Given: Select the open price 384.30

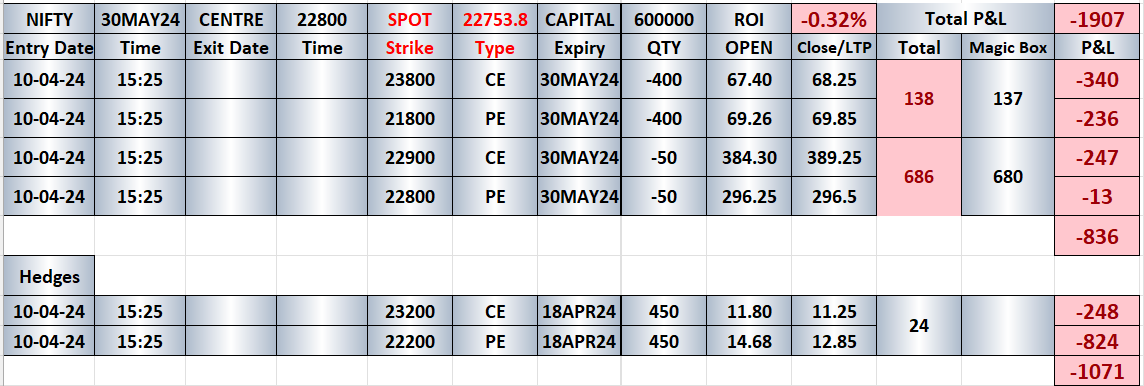Looking at the screenshot, I should pos(749,157).
